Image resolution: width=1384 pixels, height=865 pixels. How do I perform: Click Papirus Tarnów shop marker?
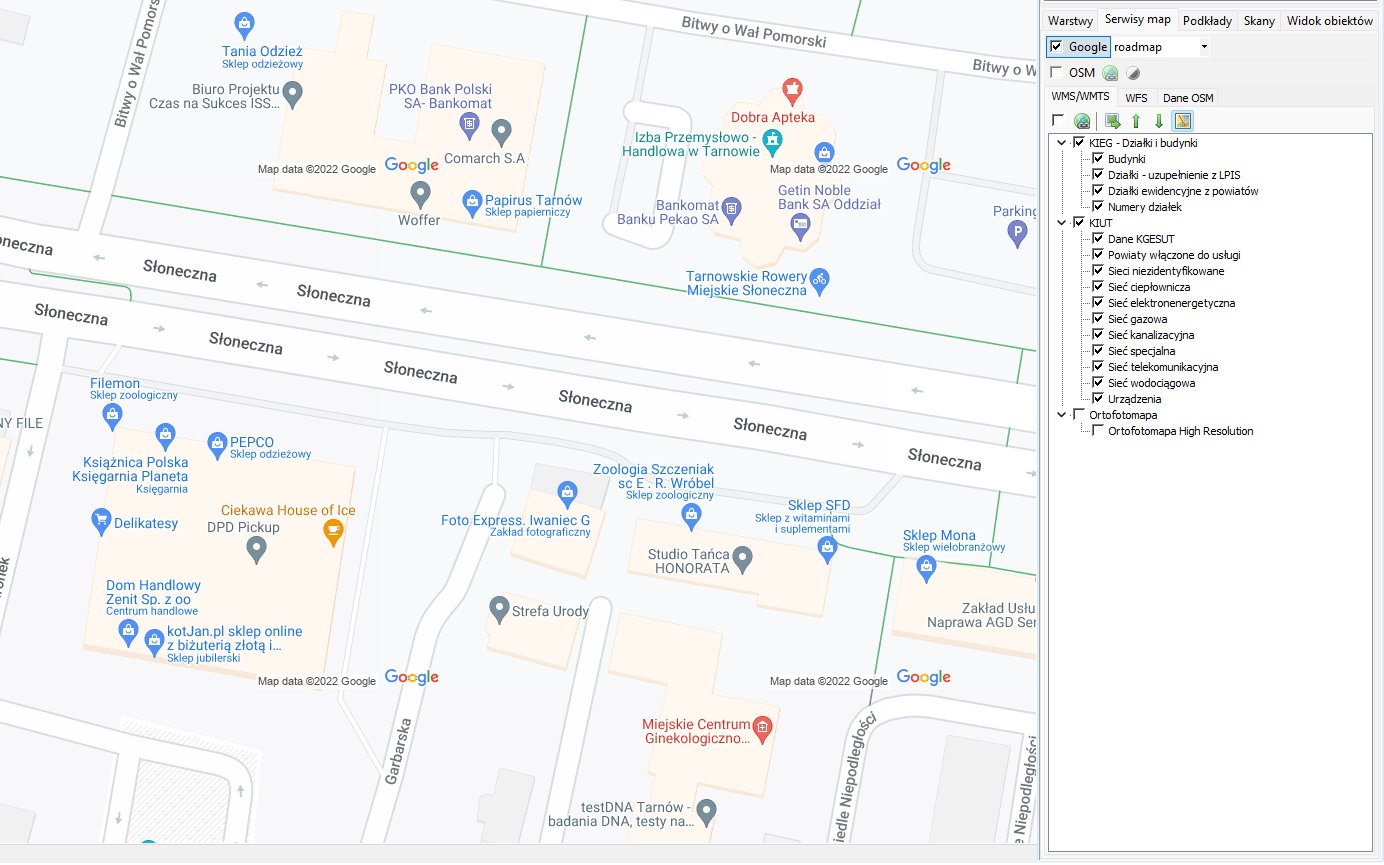pos(472,203)
